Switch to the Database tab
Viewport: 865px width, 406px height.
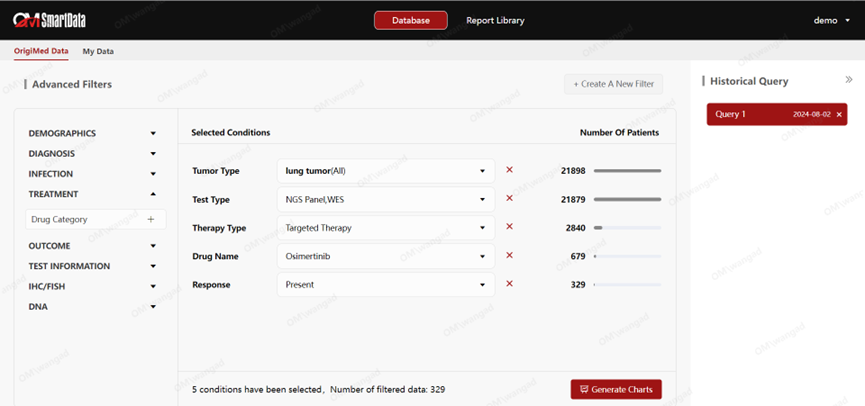tap(411, 20)
